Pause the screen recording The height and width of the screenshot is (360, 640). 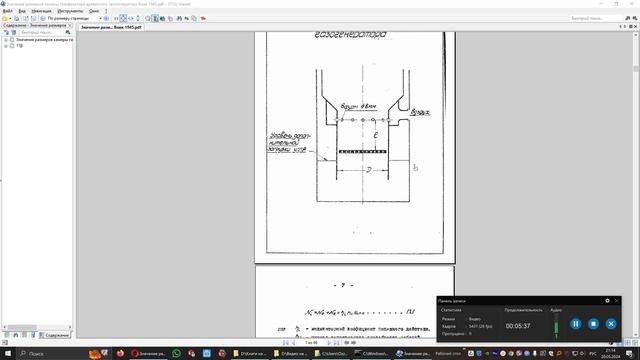pyautogui.click(x=576, y=324)
